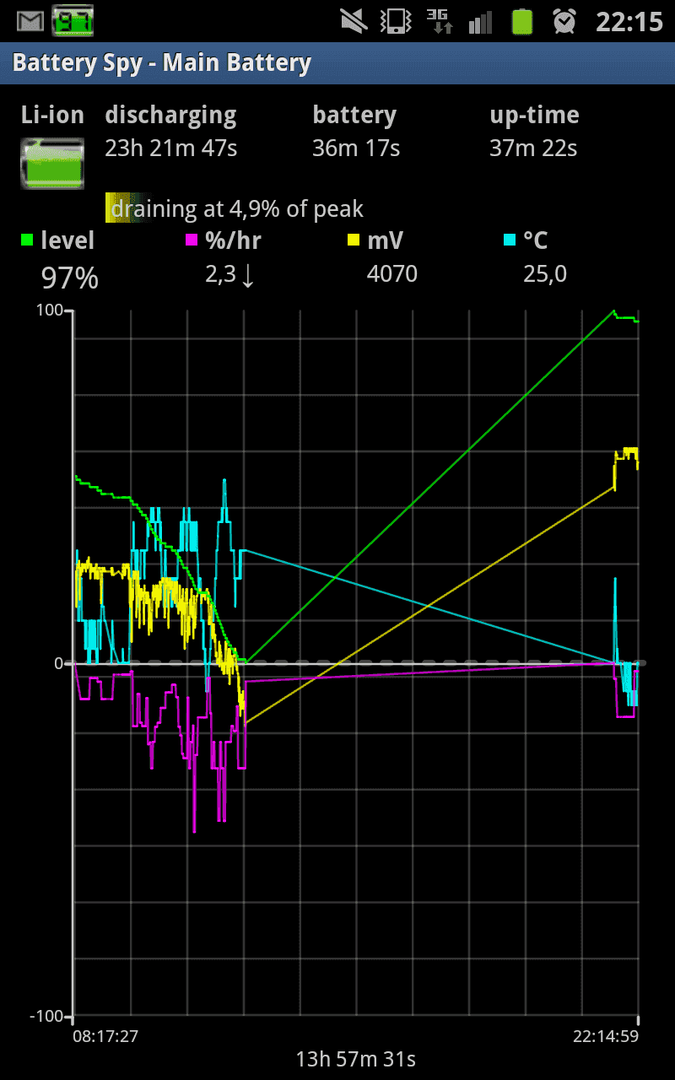This screenshot has height=1080, width=675.
Task: Tap the -100 y-axis label
Action: (45, 1016)
